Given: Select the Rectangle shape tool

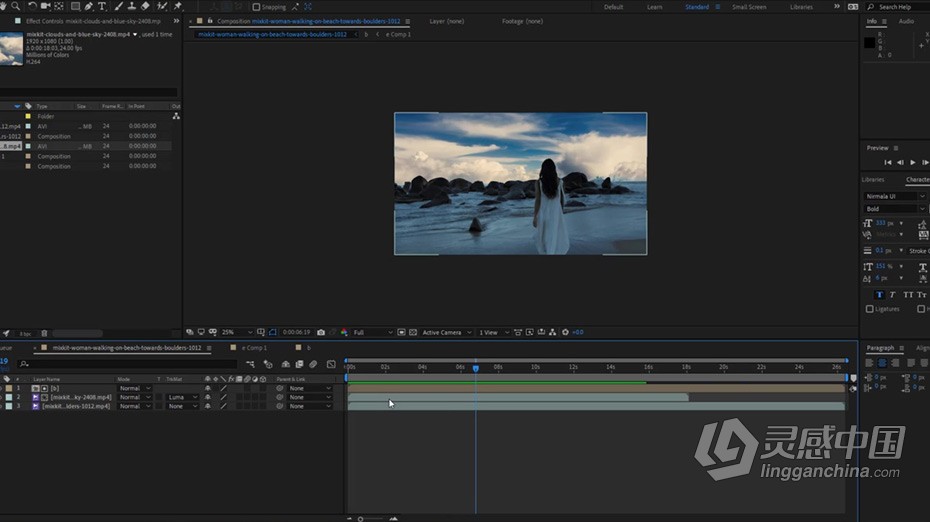Looking at the screenshot, I should click(x=75, y=6).
